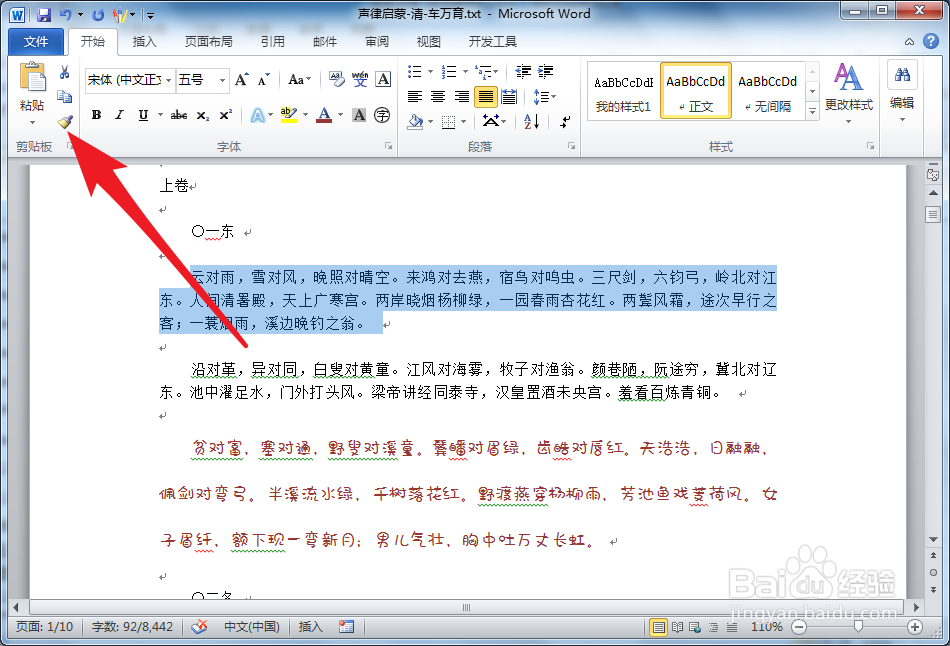Switch to the 插入 ribbon tab

tap(144, 42)
